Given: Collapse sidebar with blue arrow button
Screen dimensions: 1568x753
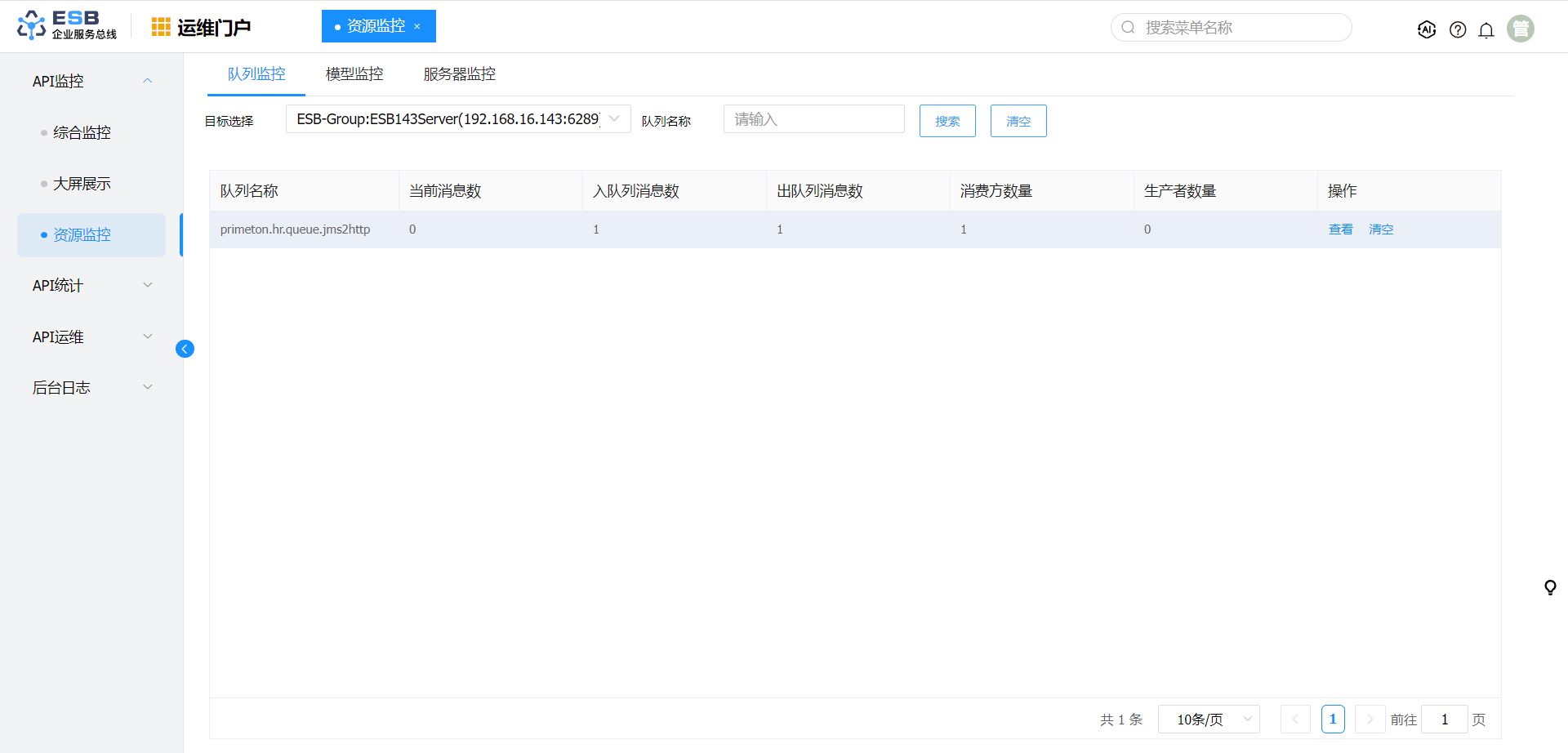Looking at the screenshot, I should [185, 349].
